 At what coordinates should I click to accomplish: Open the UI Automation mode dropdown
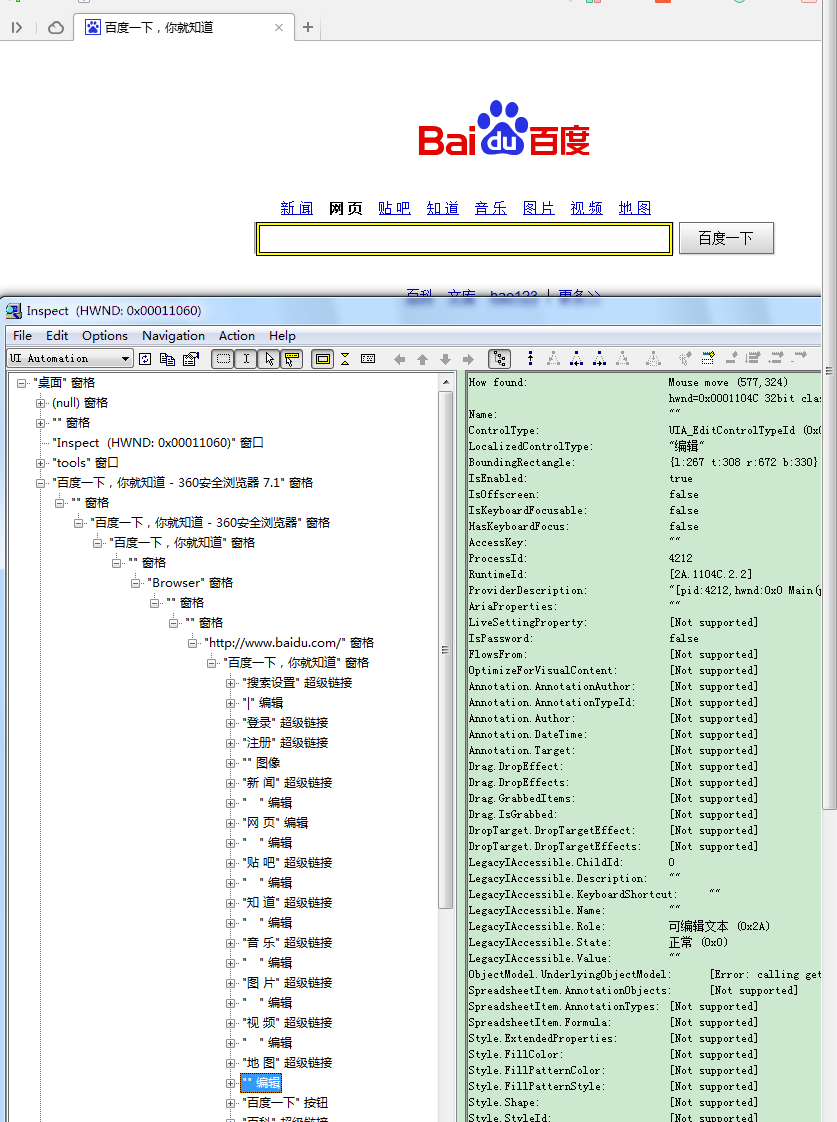point(125,358)
